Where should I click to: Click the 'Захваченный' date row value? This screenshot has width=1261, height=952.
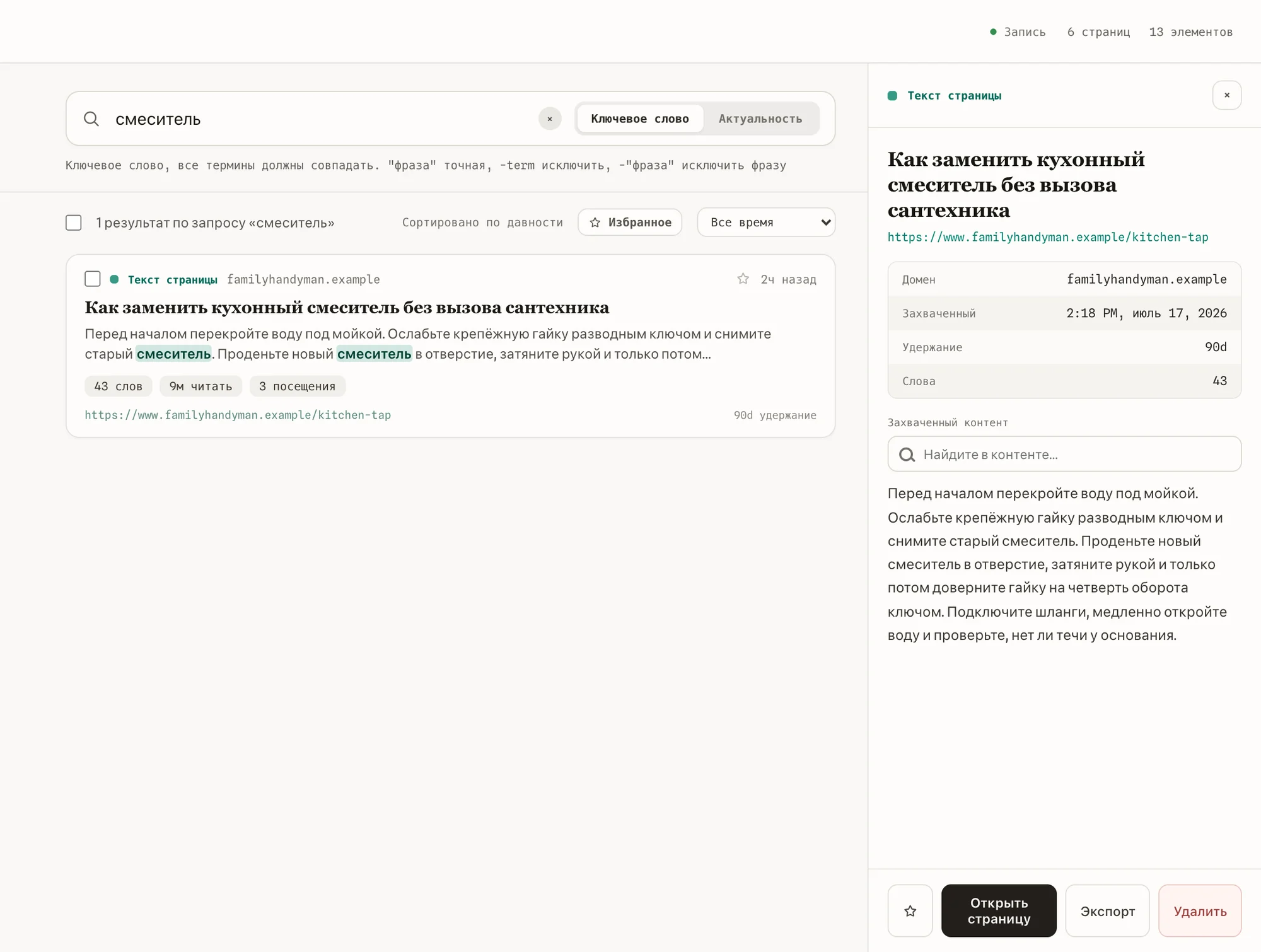coord(1146,313)
